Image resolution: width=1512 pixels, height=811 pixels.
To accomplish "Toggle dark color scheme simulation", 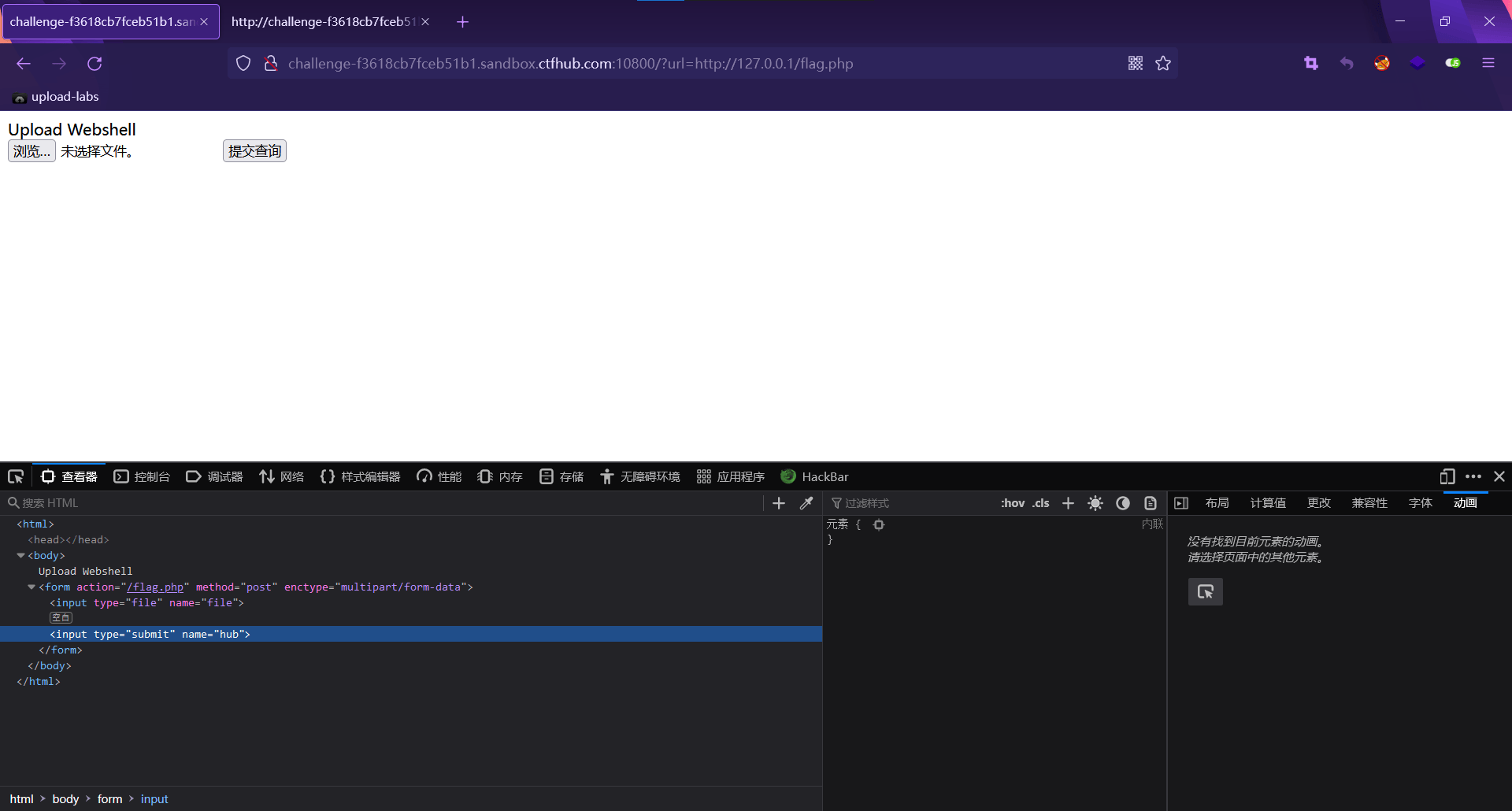I will 1123,503.
